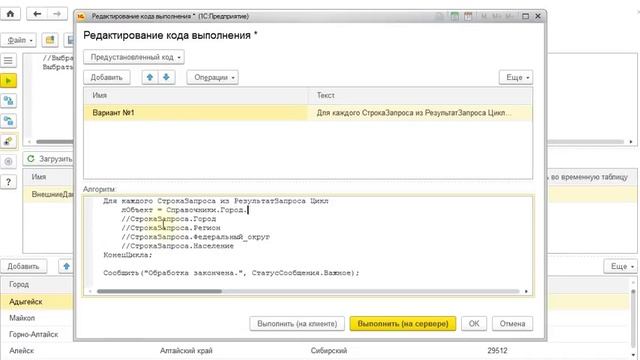The height and width of the screenshot is (360, 640).
Task: Click the greyed-out round stop icon in sidebar
Action: pyautogui.click(x=8, y=162)
